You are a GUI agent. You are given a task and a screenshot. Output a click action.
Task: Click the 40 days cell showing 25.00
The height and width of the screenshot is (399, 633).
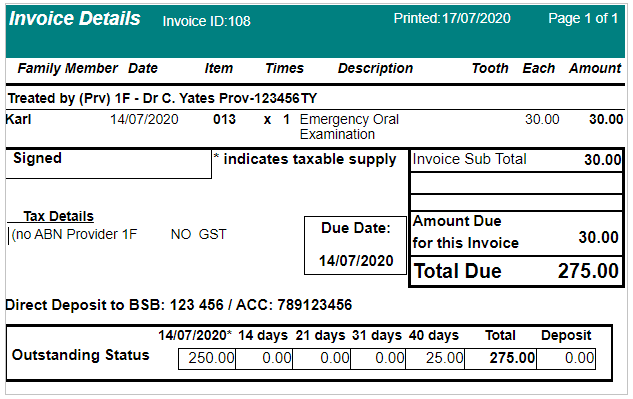point(435,359)
